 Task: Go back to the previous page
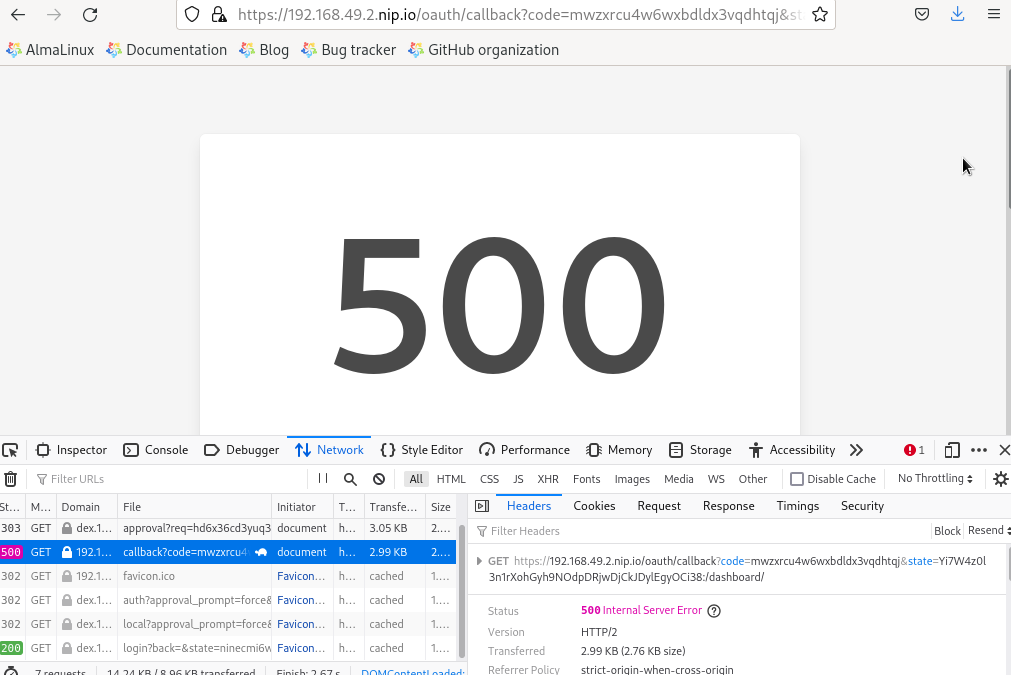18,14
